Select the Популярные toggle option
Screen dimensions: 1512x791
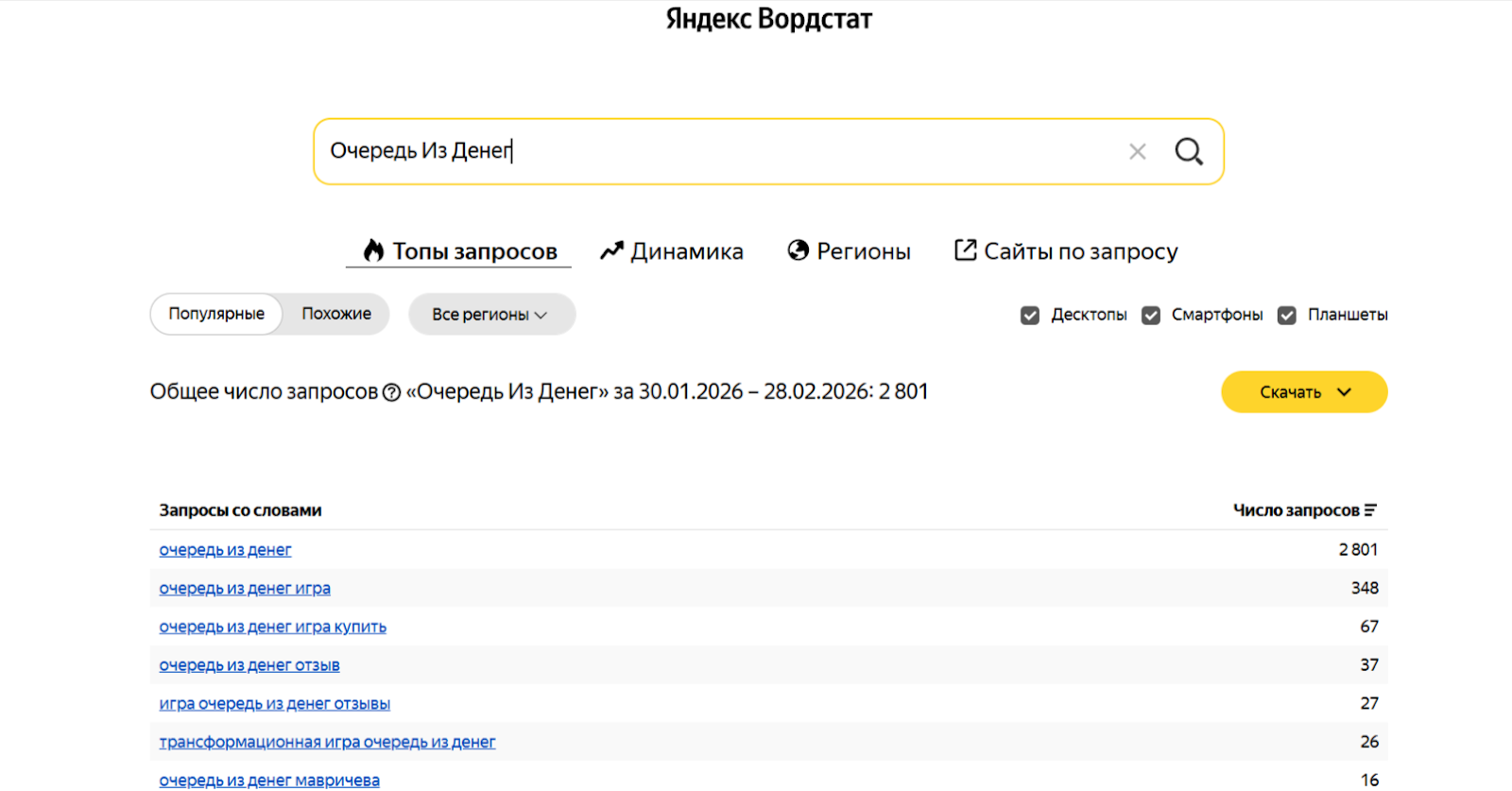coord(216,314)
